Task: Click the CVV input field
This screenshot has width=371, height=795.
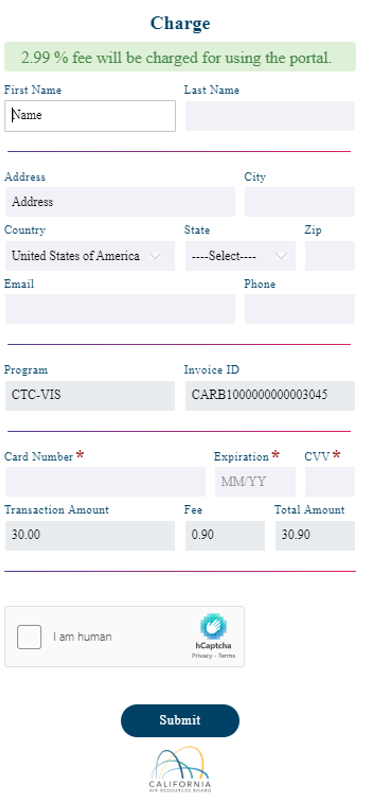Action: pos(329,482)
